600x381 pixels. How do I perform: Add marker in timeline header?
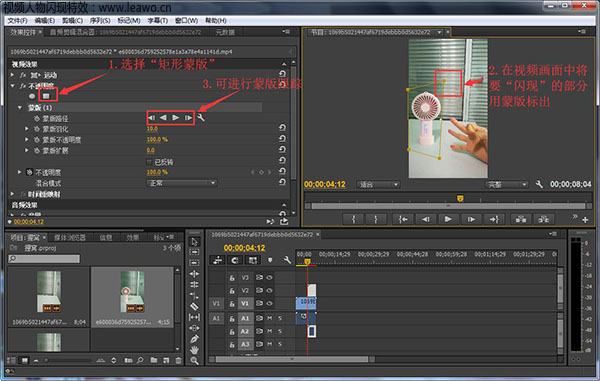270,260
